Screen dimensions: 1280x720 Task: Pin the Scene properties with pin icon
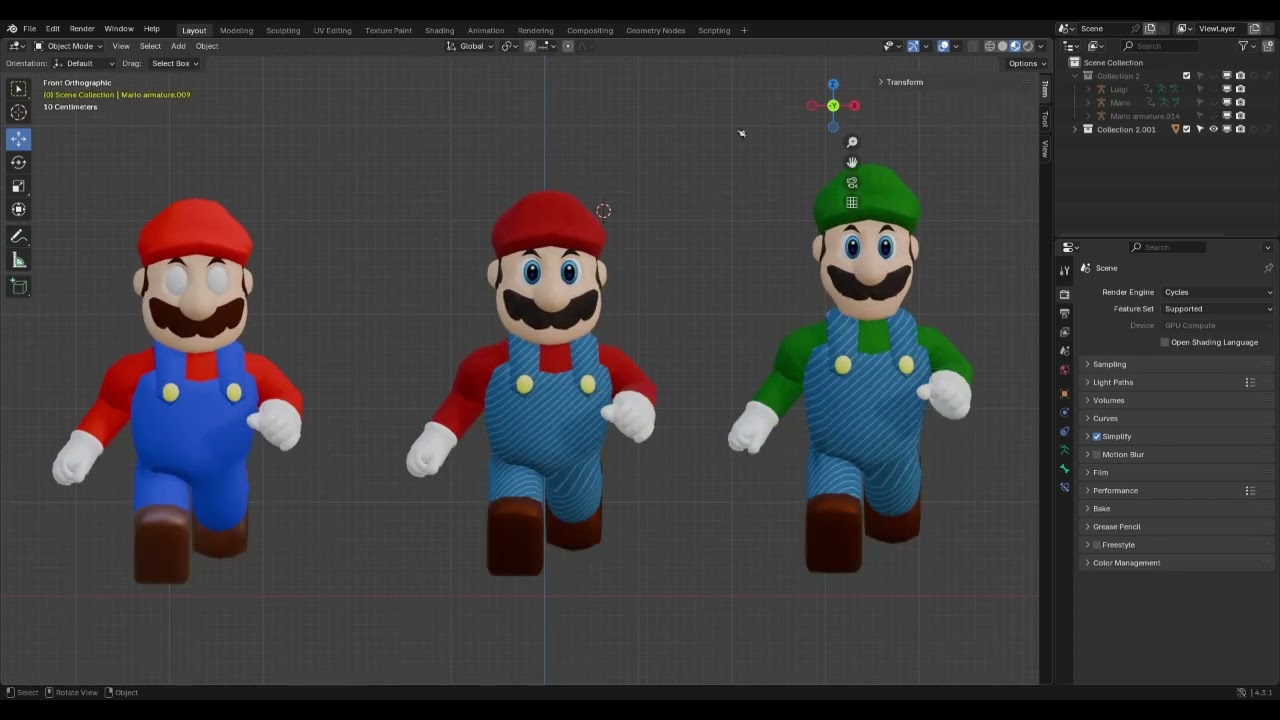(1268, 268)
